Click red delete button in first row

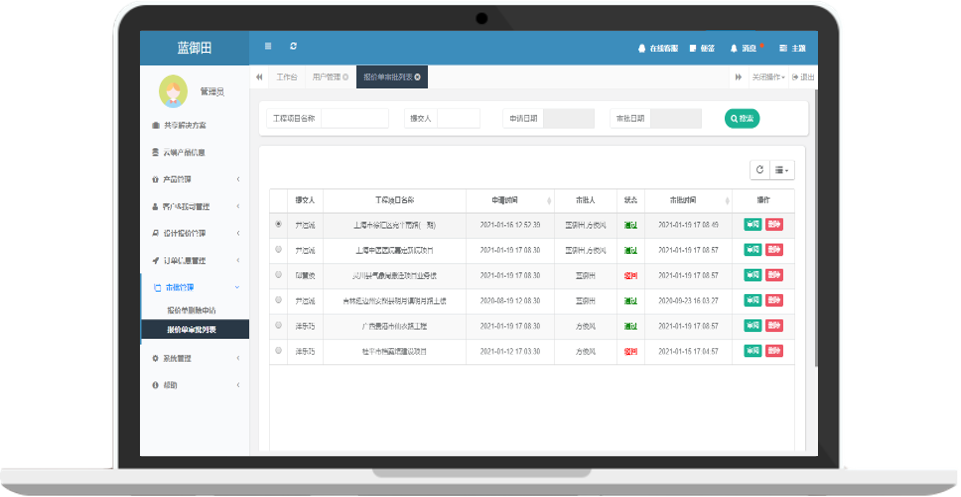tap(774, 225)
